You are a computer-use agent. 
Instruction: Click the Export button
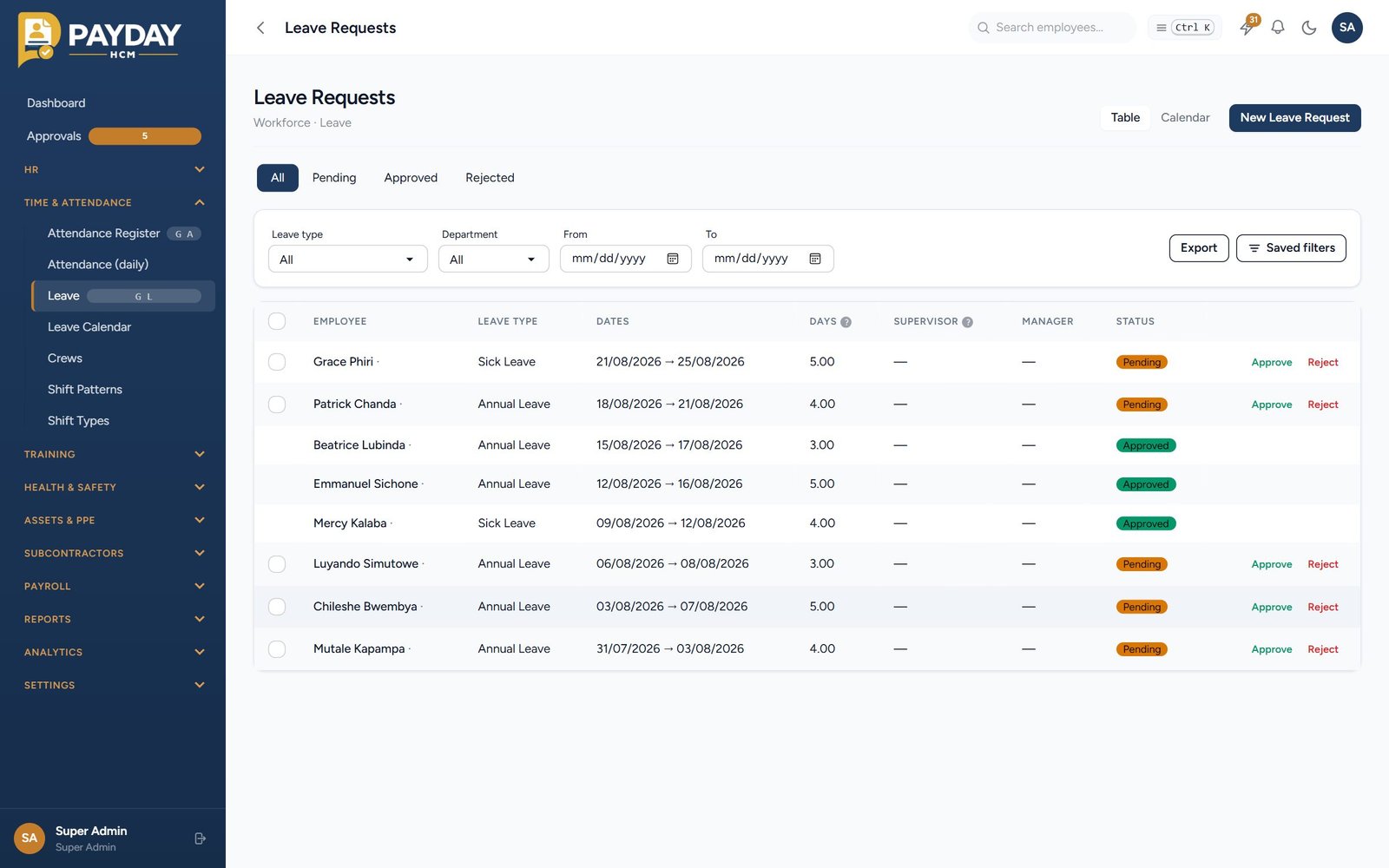(1199, 248)
